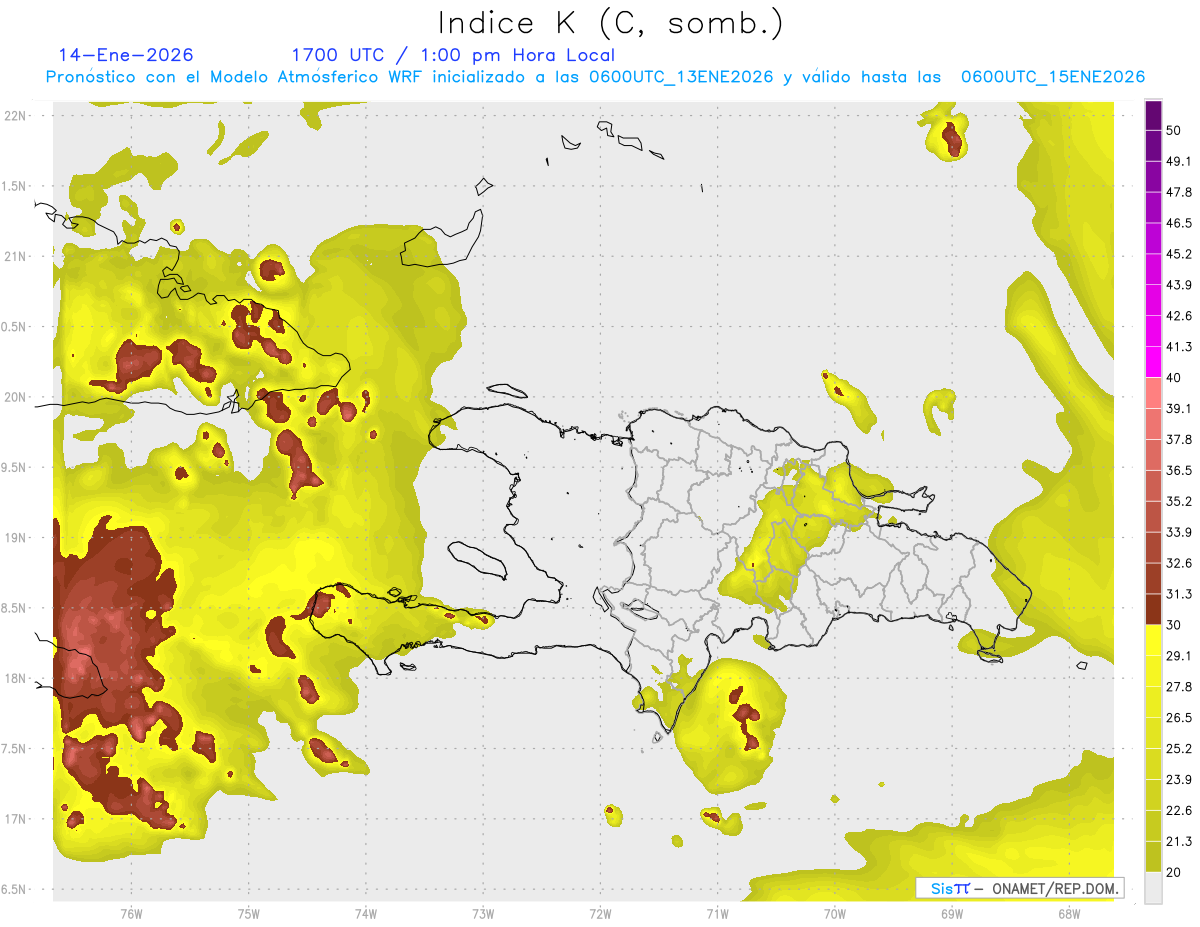
Task: Click the longitude label "73W"
Action: tap(483, 913)
